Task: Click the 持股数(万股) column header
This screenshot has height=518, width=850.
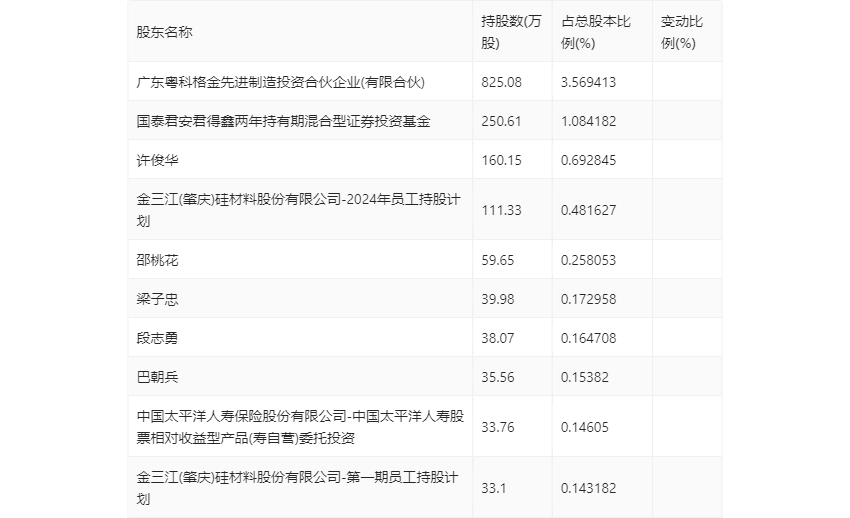Action: [511, 32]
